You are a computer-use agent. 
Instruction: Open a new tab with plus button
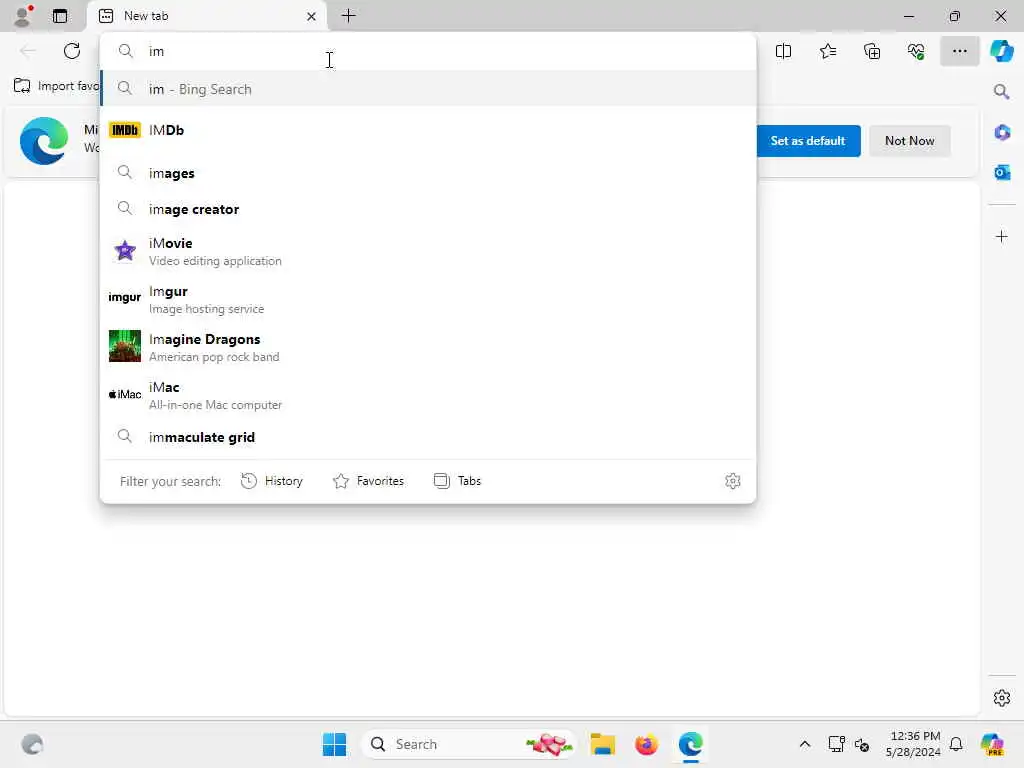pos(349,16)
